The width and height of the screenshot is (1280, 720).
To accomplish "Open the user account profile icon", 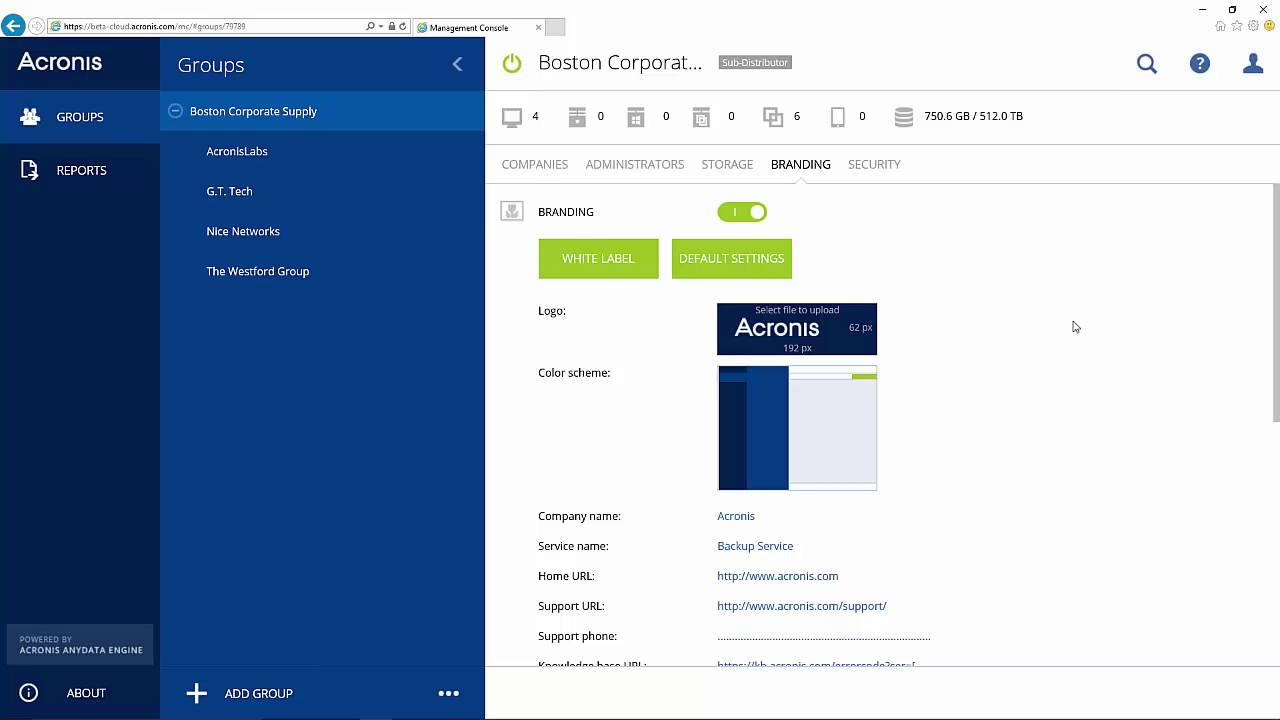I will point(1253,64).
